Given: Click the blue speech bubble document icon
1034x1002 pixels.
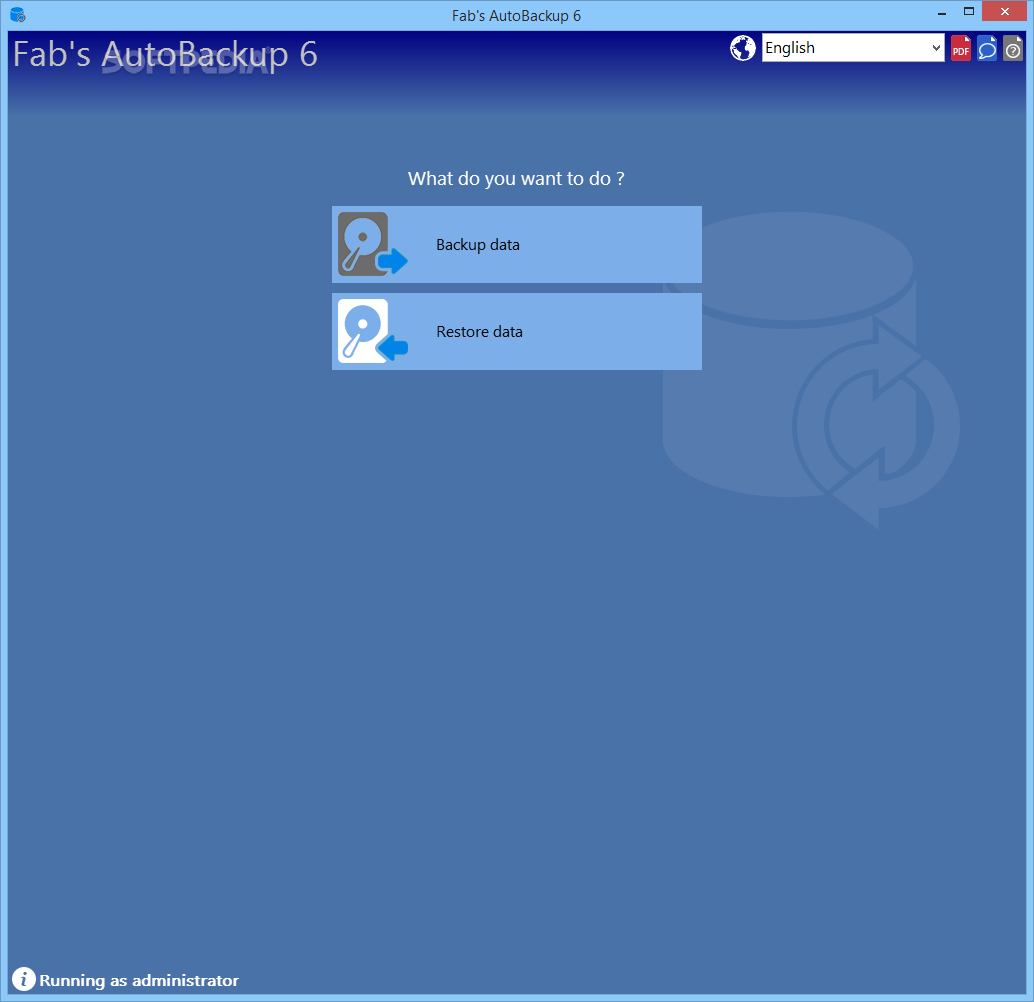Looking at the screenshot, I should [x=987, y=48].
